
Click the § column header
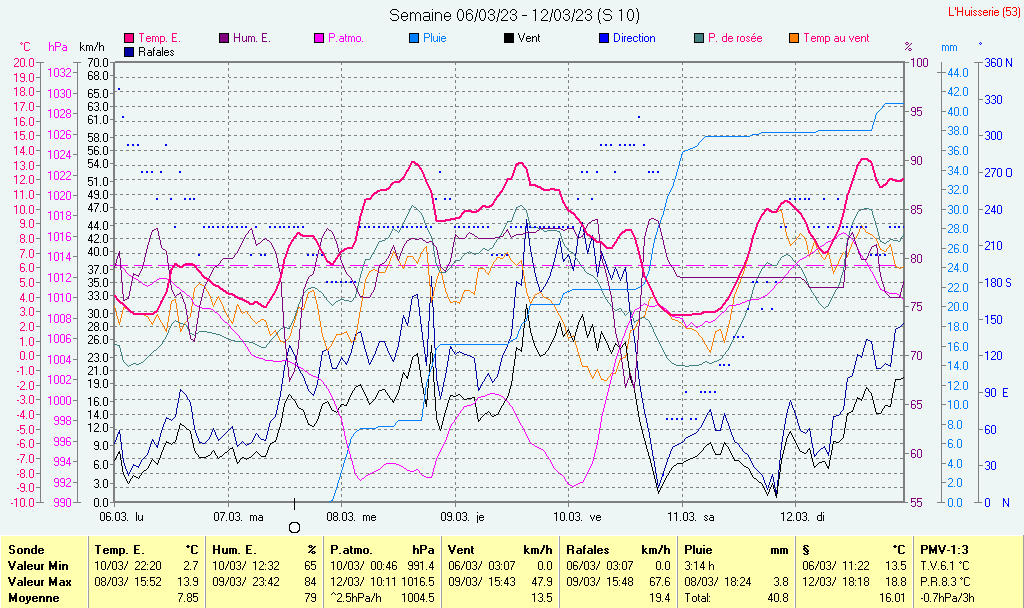[807, 550]
